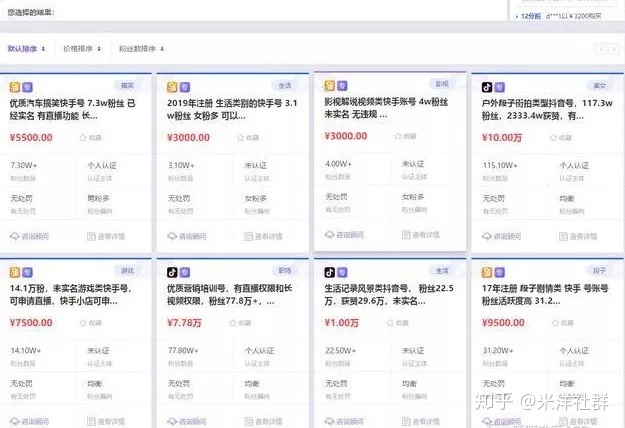625x428 pixels.
Task: Toggle the arrow next to 价格排序
Action: (99, 49)
